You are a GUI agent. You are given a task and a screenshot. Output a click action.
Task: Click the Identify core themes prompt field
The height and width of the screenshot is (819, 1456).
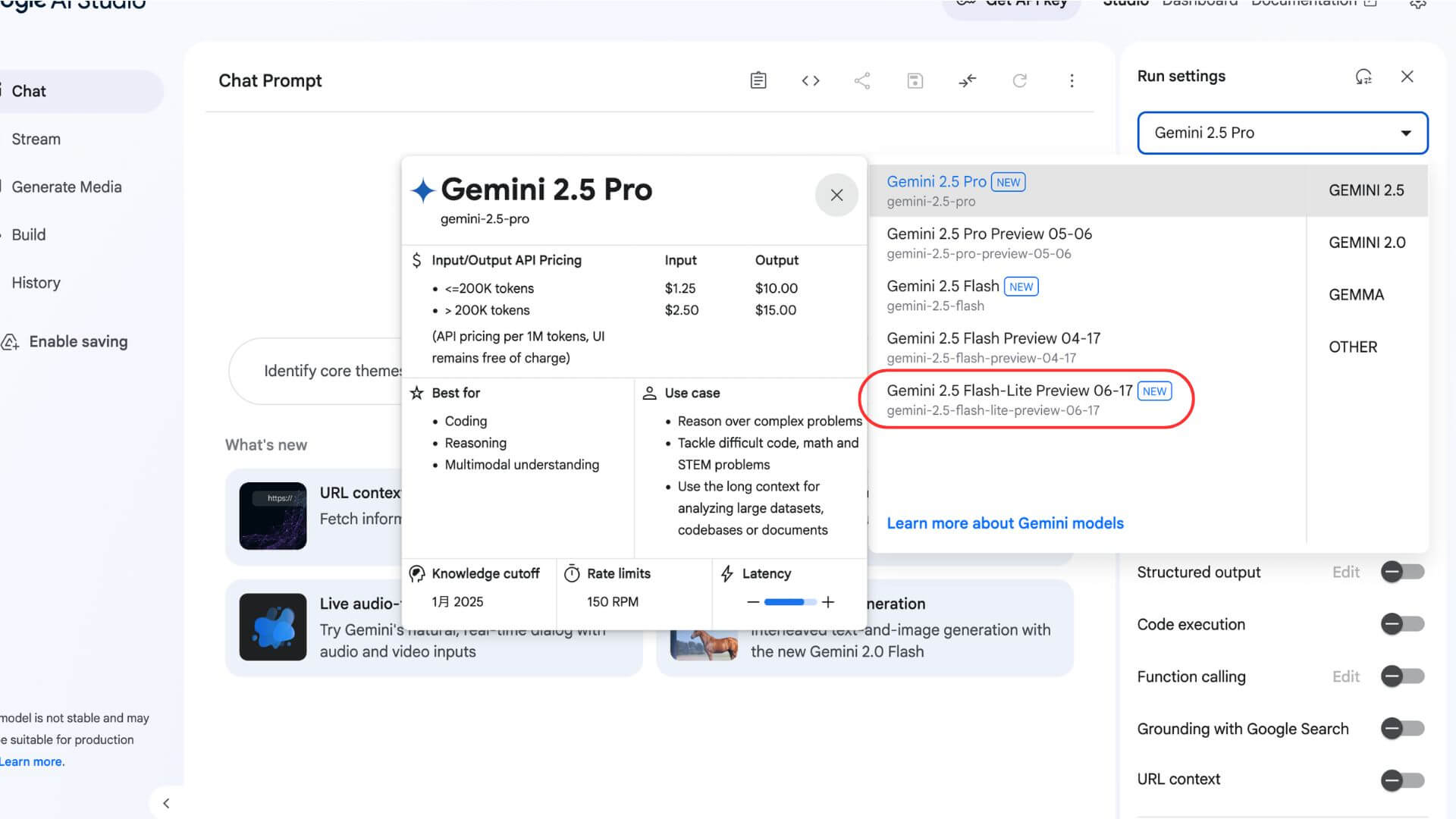click(315, 371)
